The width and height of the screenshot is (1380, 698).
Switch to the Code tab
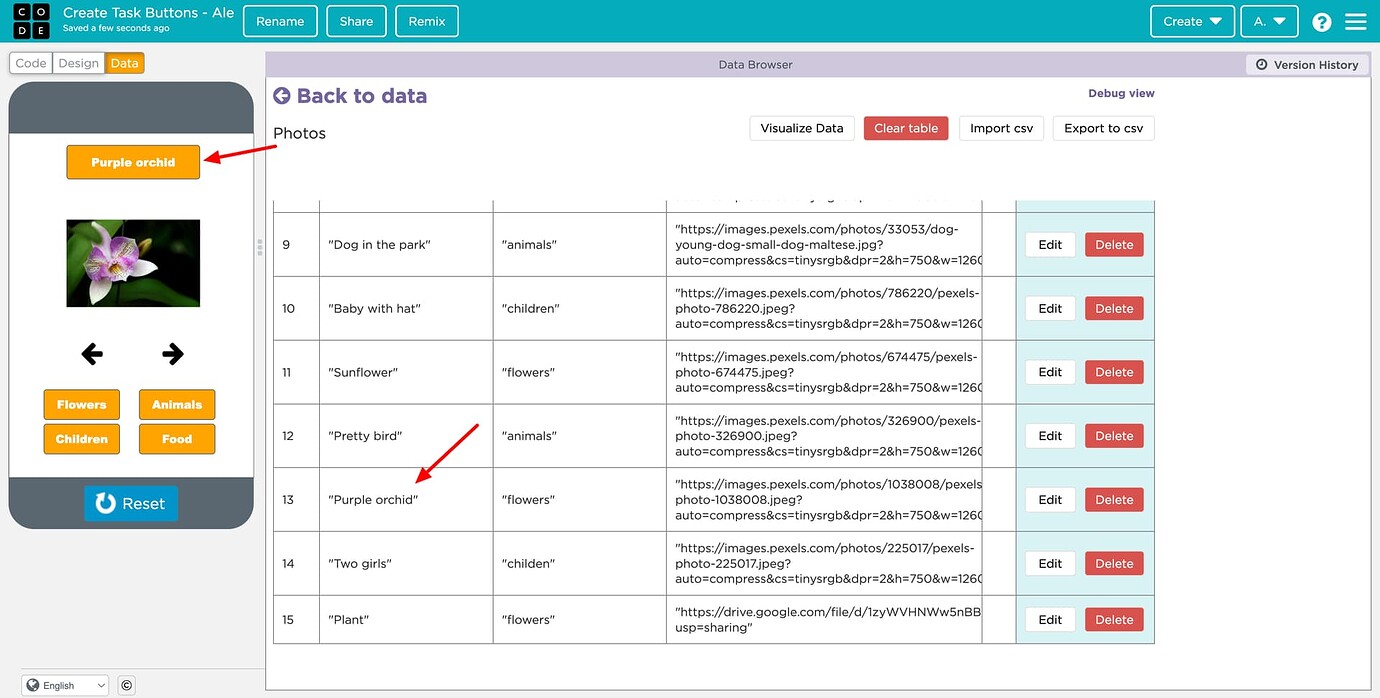pos(30,62)
